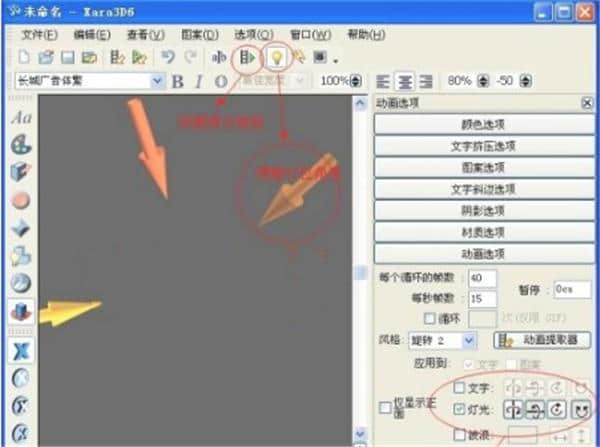Viewport: 600px width, 447px height.
Task: Open the color options palette tool
Action: (21, 145)
